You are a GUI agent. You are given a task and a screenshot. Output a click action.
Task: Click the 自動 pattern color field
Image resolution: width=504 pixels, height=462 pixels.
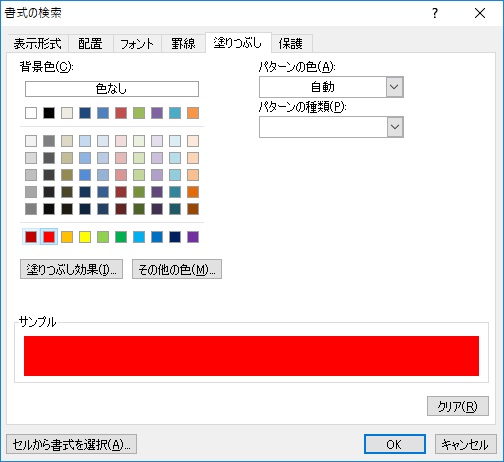(323, 87)
